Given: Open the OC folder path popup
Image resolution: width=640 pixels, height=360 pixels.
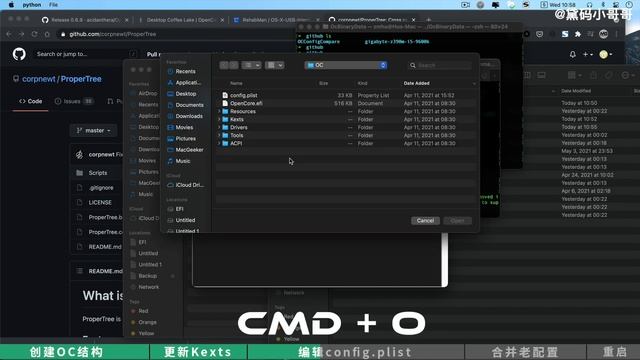Looking at the screenshot, I should [345, 65].
